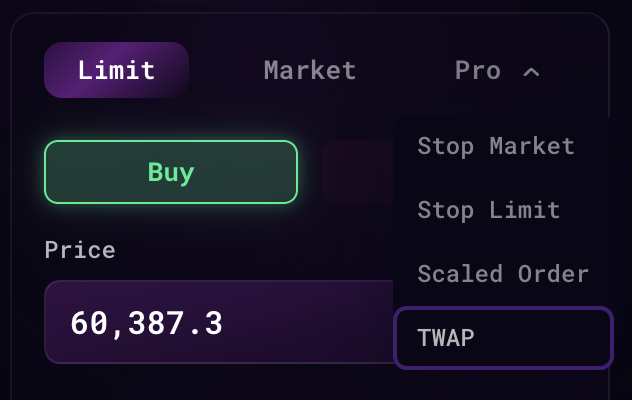Click the partially hidden red button

click(x=357, y=172)
